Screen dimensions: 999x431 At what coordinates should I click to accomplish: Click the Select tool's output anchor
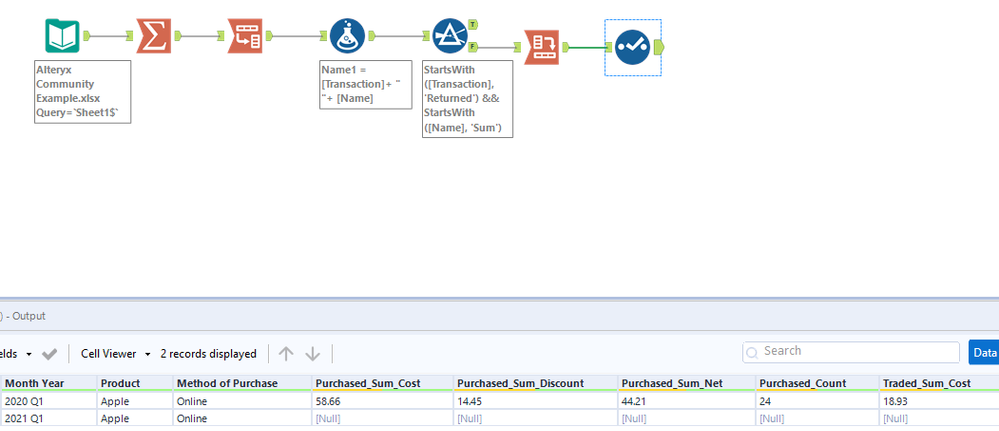tap(659, 47)
